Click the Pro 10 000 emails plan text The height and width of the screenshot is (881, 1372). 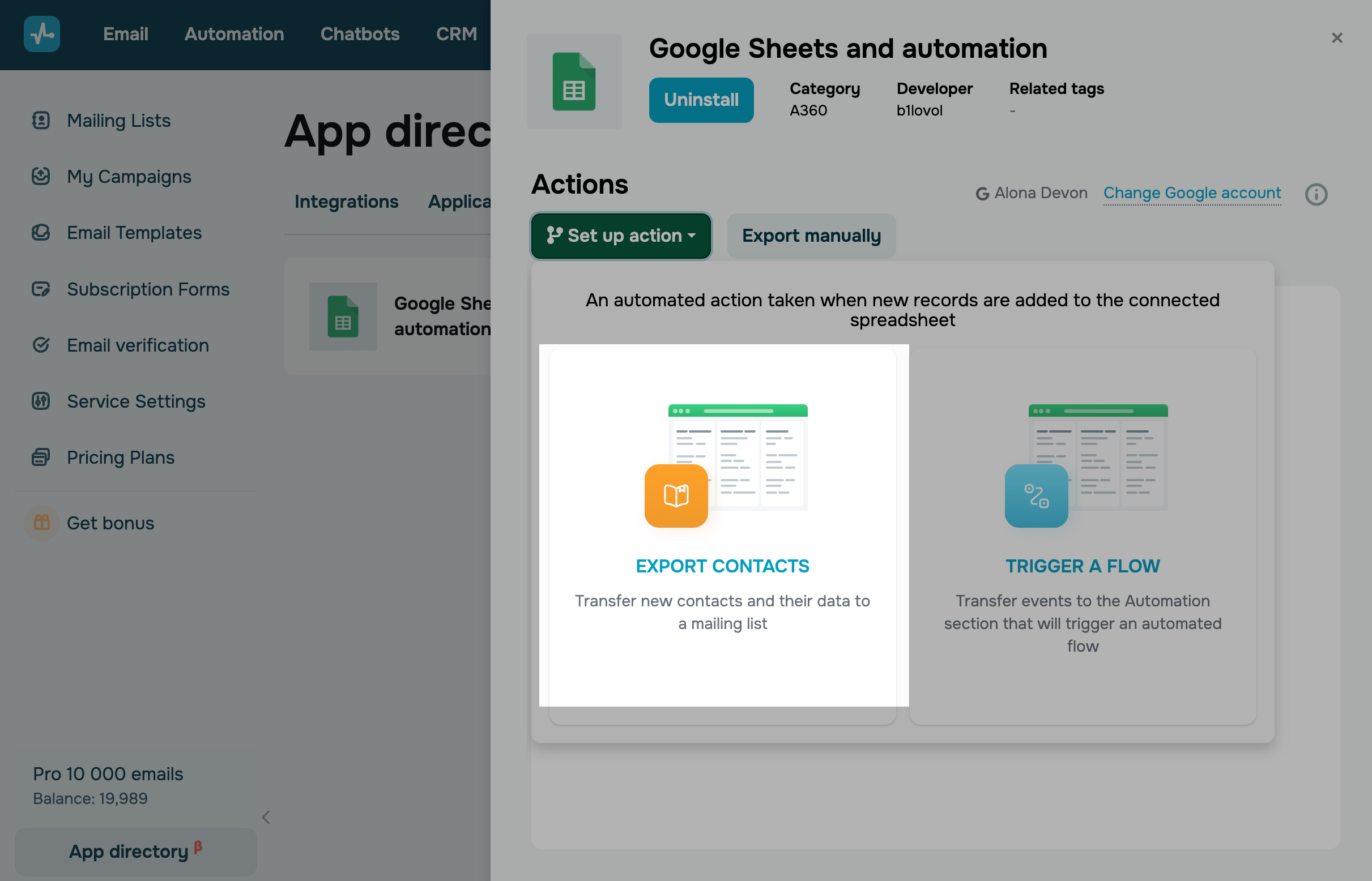tap(108, 774)
